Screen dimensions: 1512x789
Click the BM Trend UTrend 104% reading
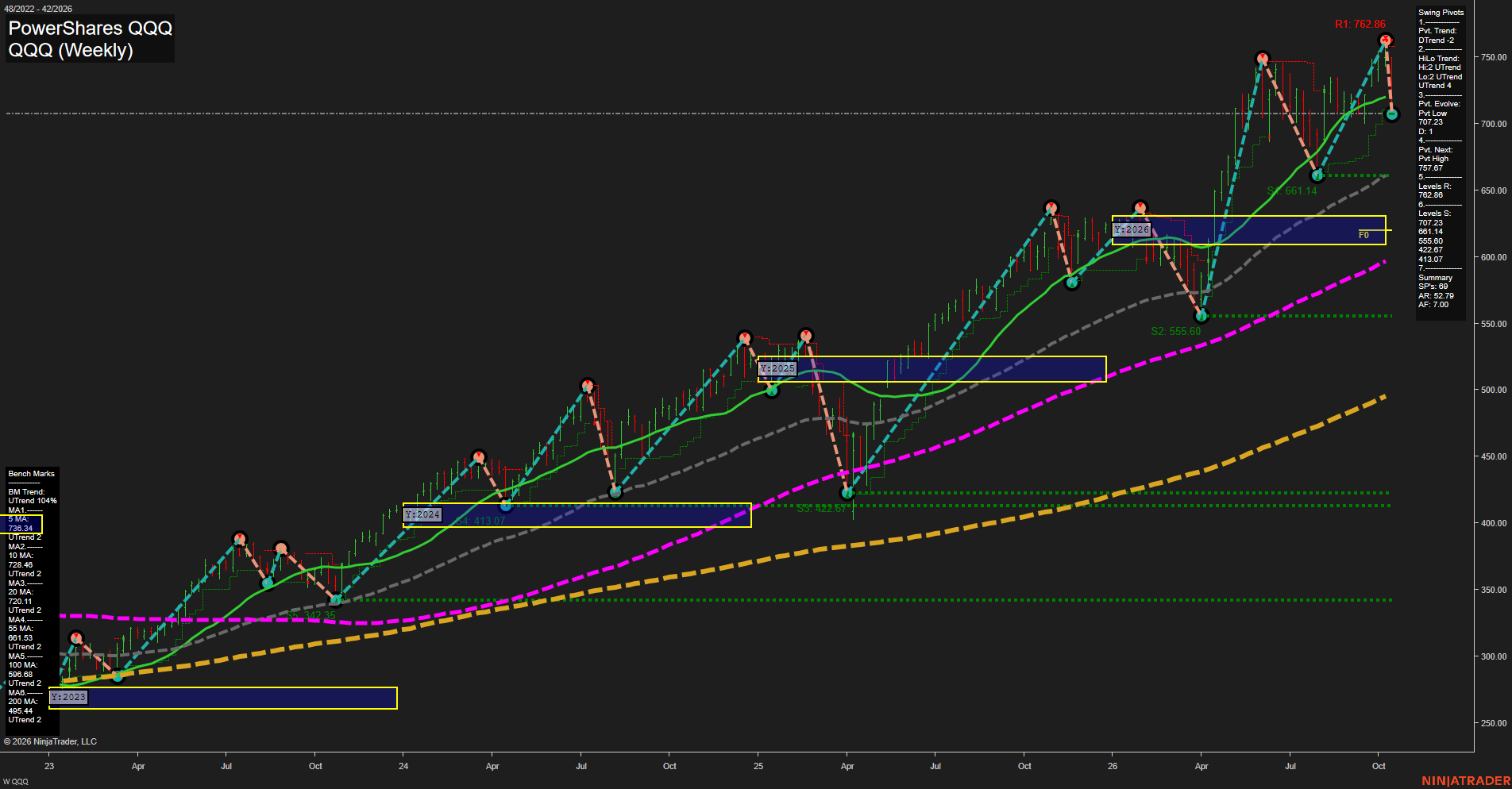pyautogui.click(x=33, y=497)
